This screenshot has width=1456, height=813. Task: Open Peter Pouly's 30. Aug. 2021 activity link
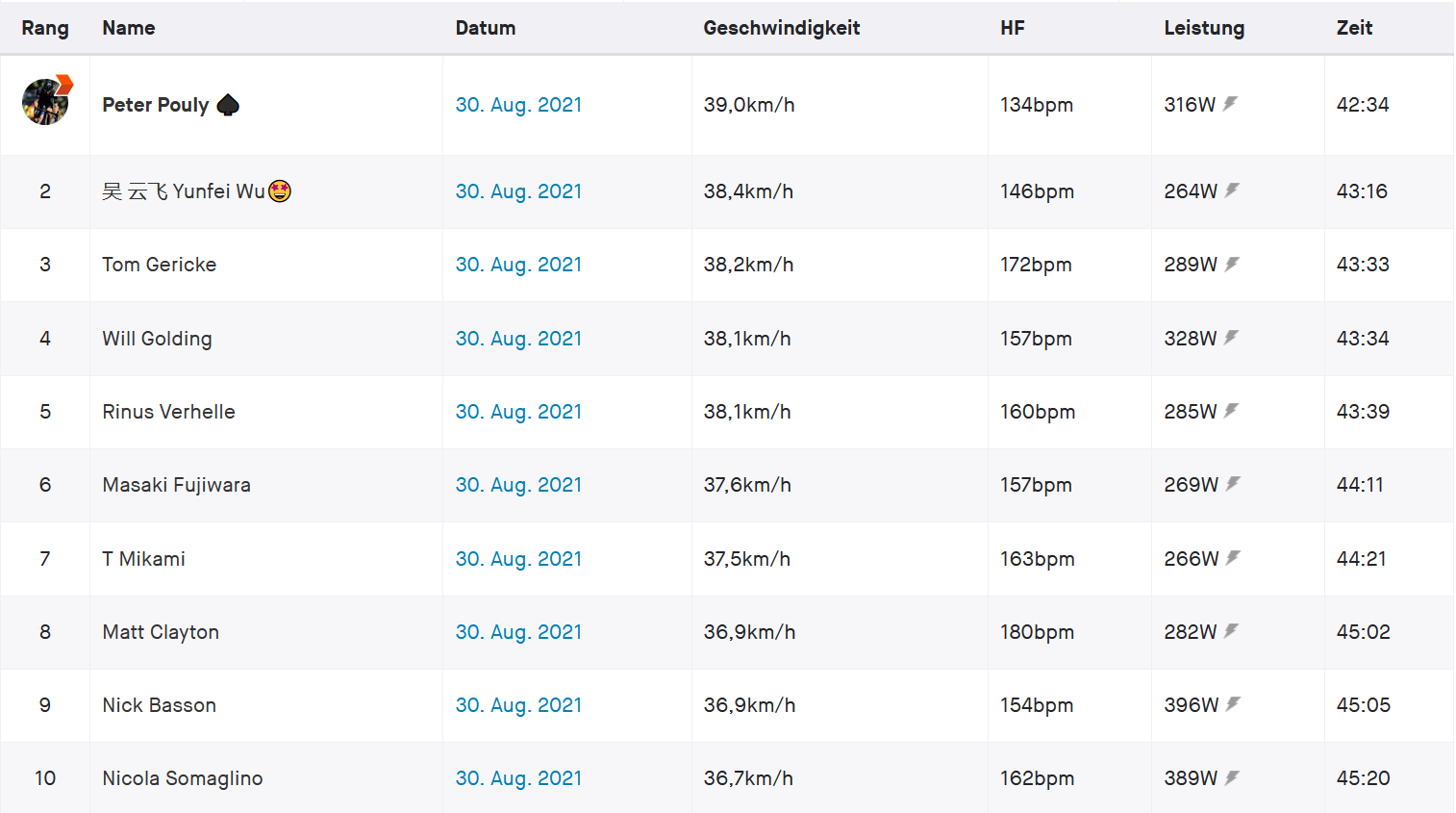point(518,105)
